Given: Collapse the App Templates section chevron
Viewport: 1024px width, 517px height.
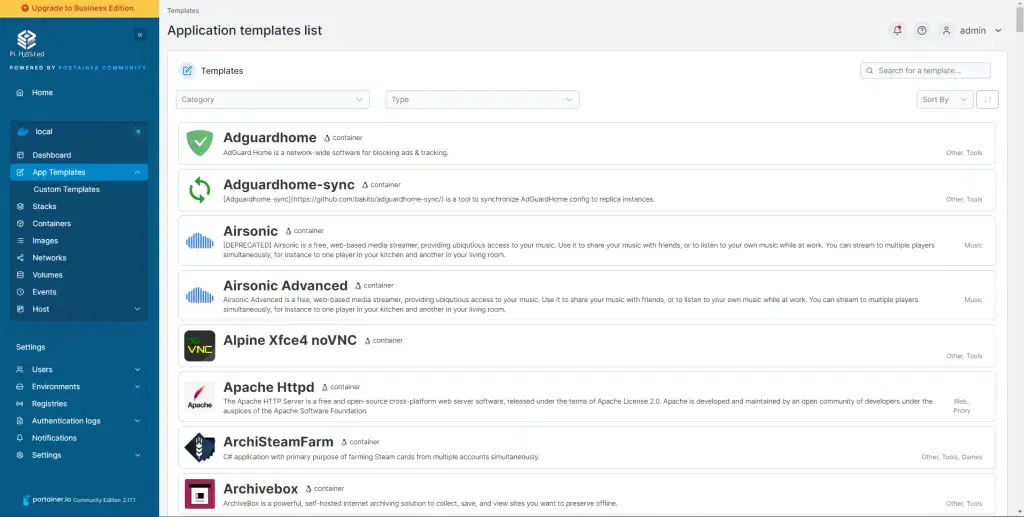Looking at the screenshot, I should click(137, 172).
